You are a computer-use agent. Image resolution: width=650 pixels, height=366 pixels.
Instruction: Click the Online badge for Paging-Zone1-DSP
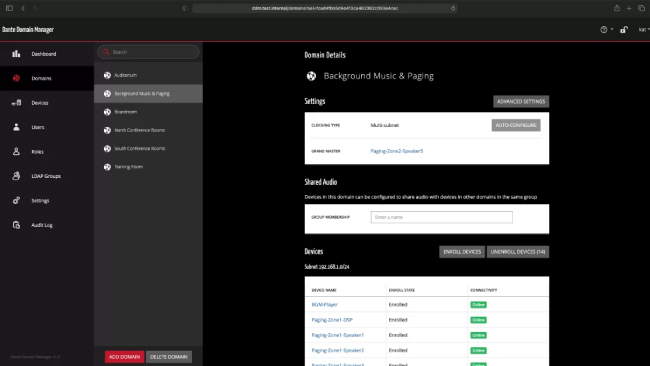click(x=478, y=320)
